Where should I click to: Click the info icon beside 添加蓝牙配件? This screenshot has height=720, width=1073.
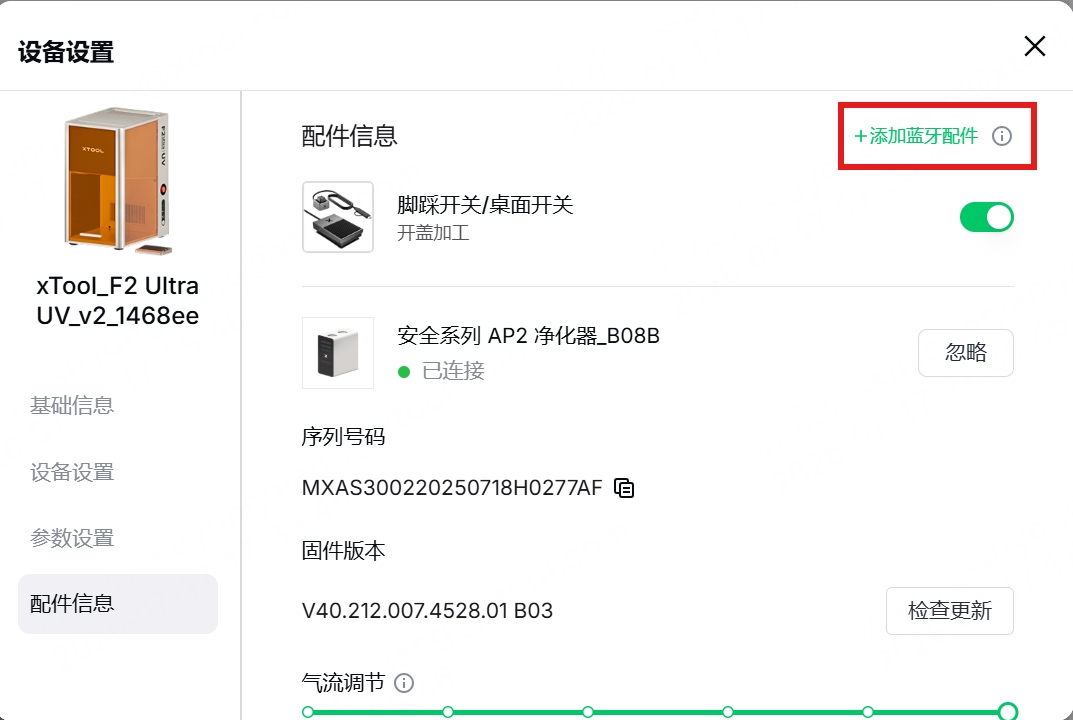click(x=1002, y=136)
